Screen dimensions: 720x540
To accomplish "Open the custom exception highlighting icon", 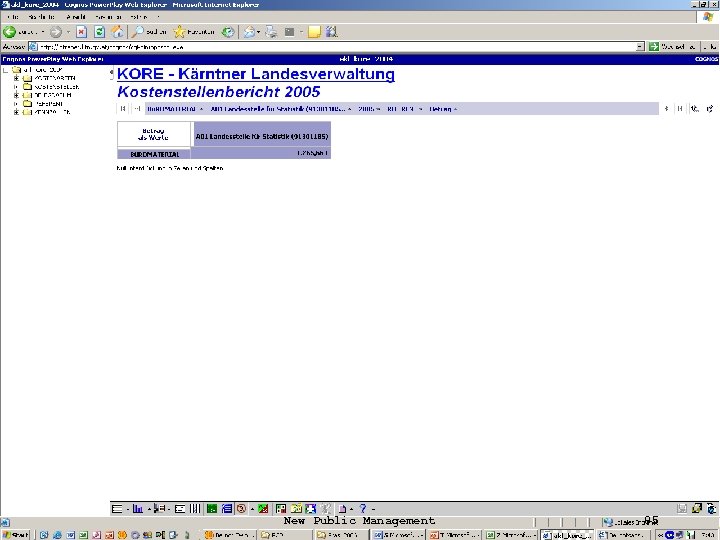I will 281,509.
